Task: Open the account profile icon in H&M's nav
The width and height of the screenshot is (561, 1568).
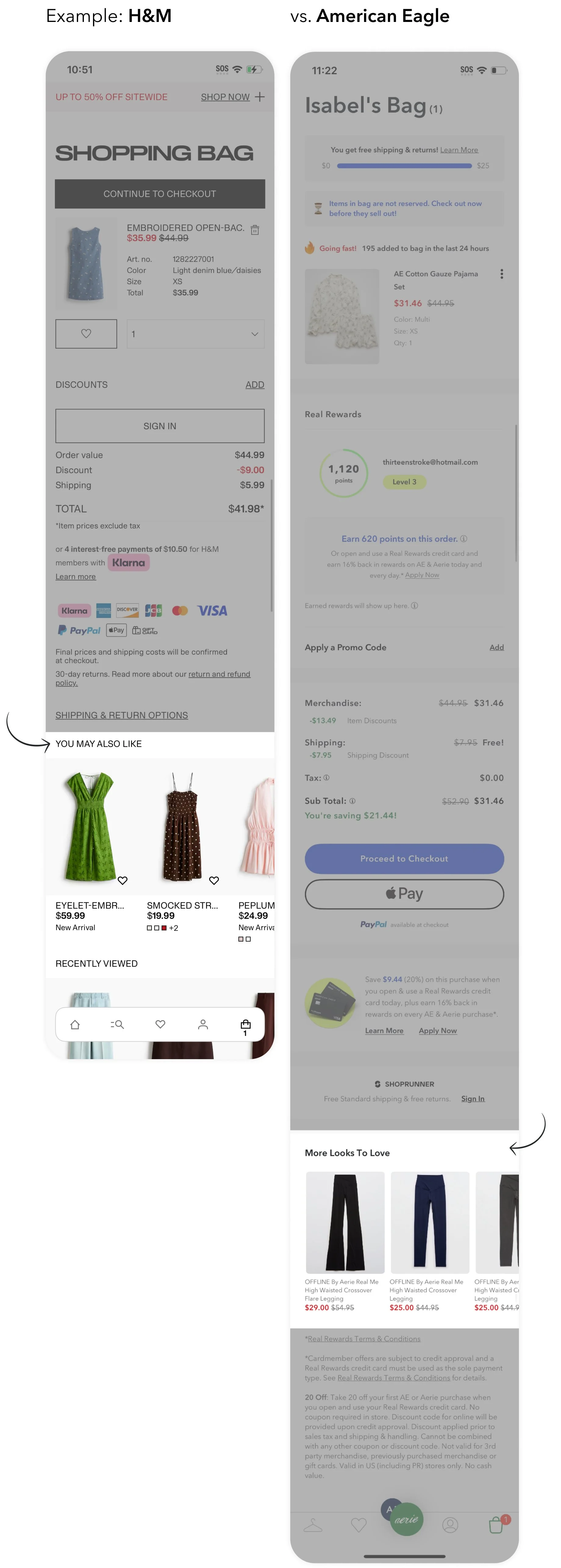Action: (x=203, y=1024)
